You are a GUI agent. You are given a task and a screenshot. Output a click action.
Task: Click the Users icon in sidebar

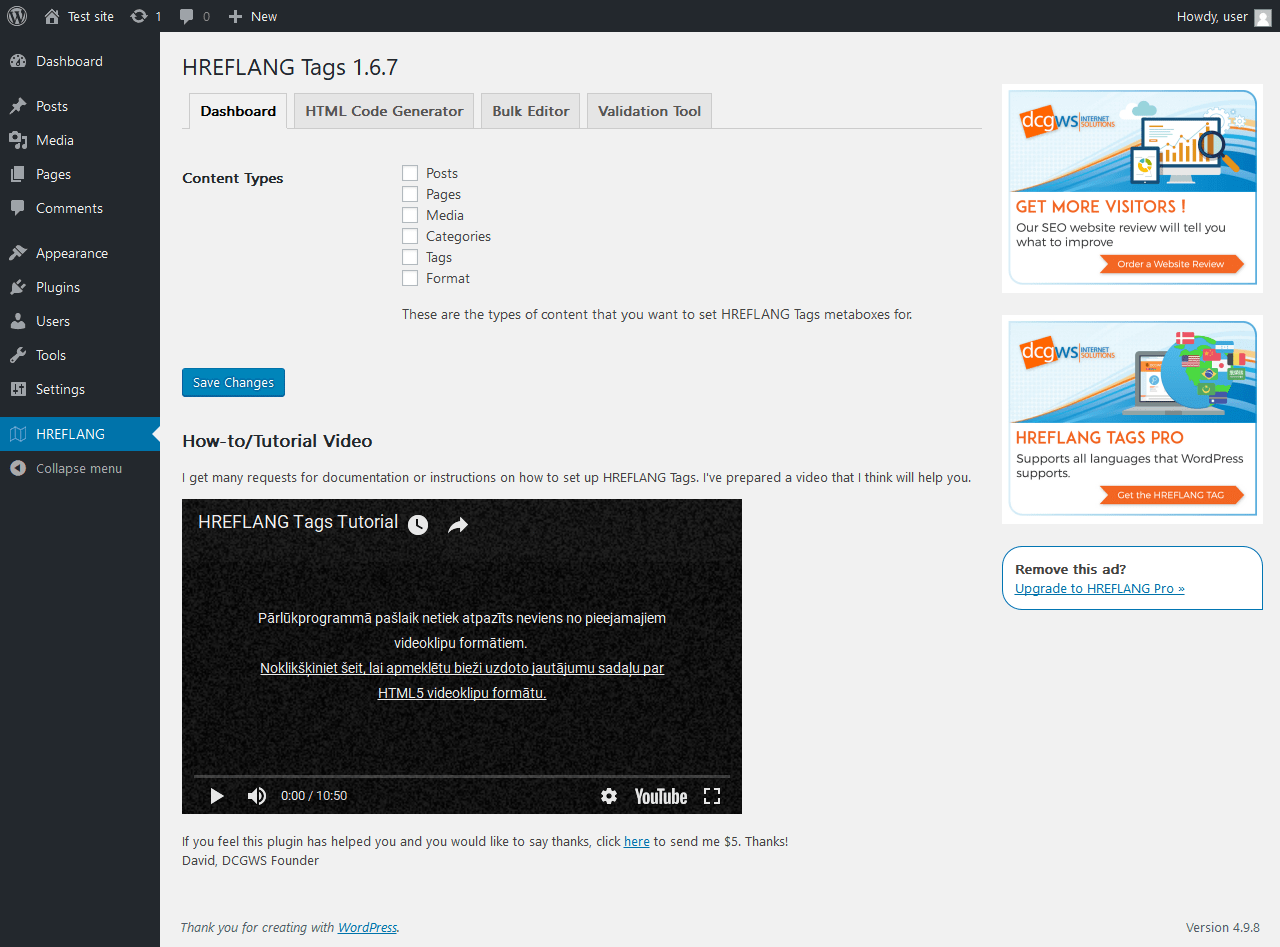coord(18,321)
